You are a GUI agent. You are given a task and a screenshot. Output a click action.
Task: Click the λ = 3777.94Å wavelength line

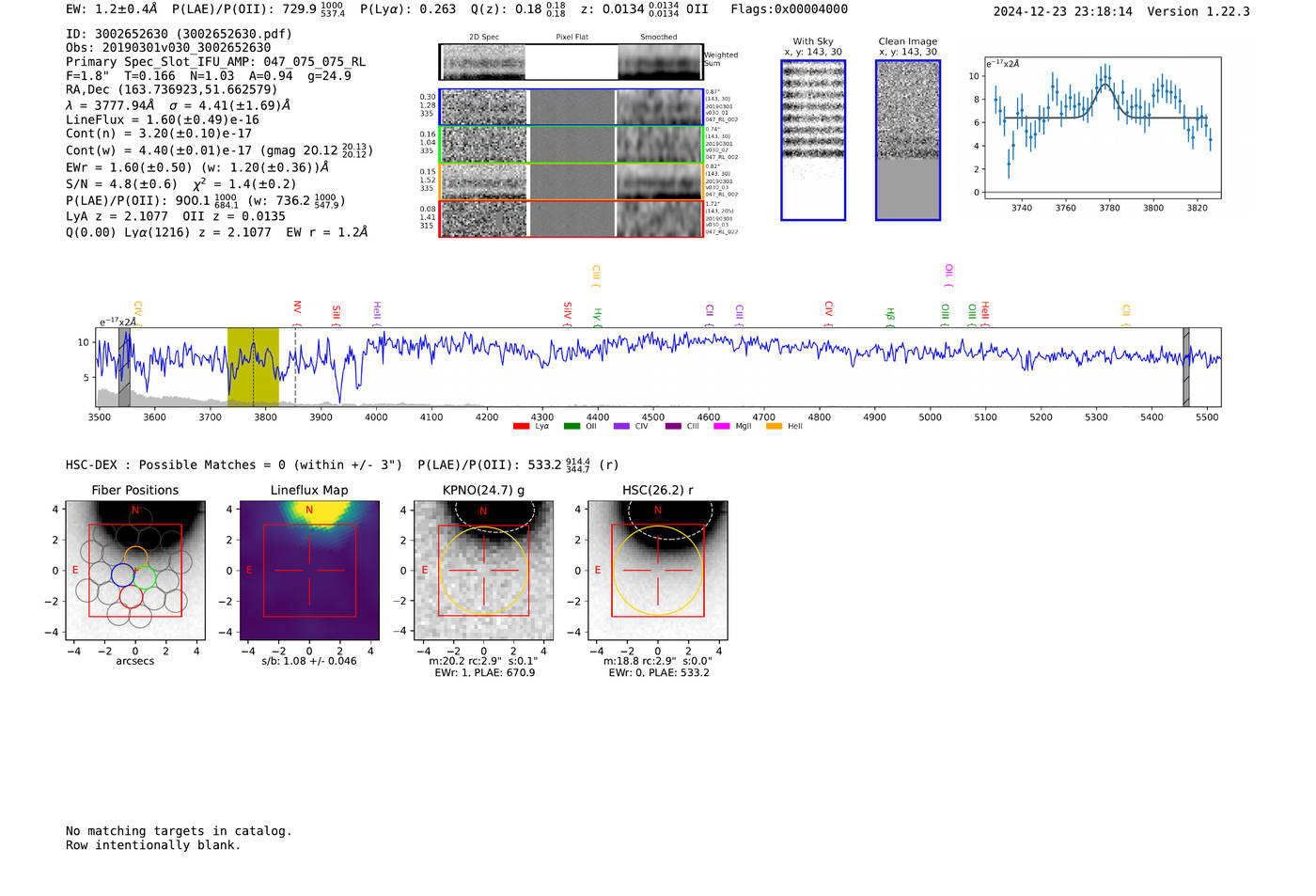[179, 105]
